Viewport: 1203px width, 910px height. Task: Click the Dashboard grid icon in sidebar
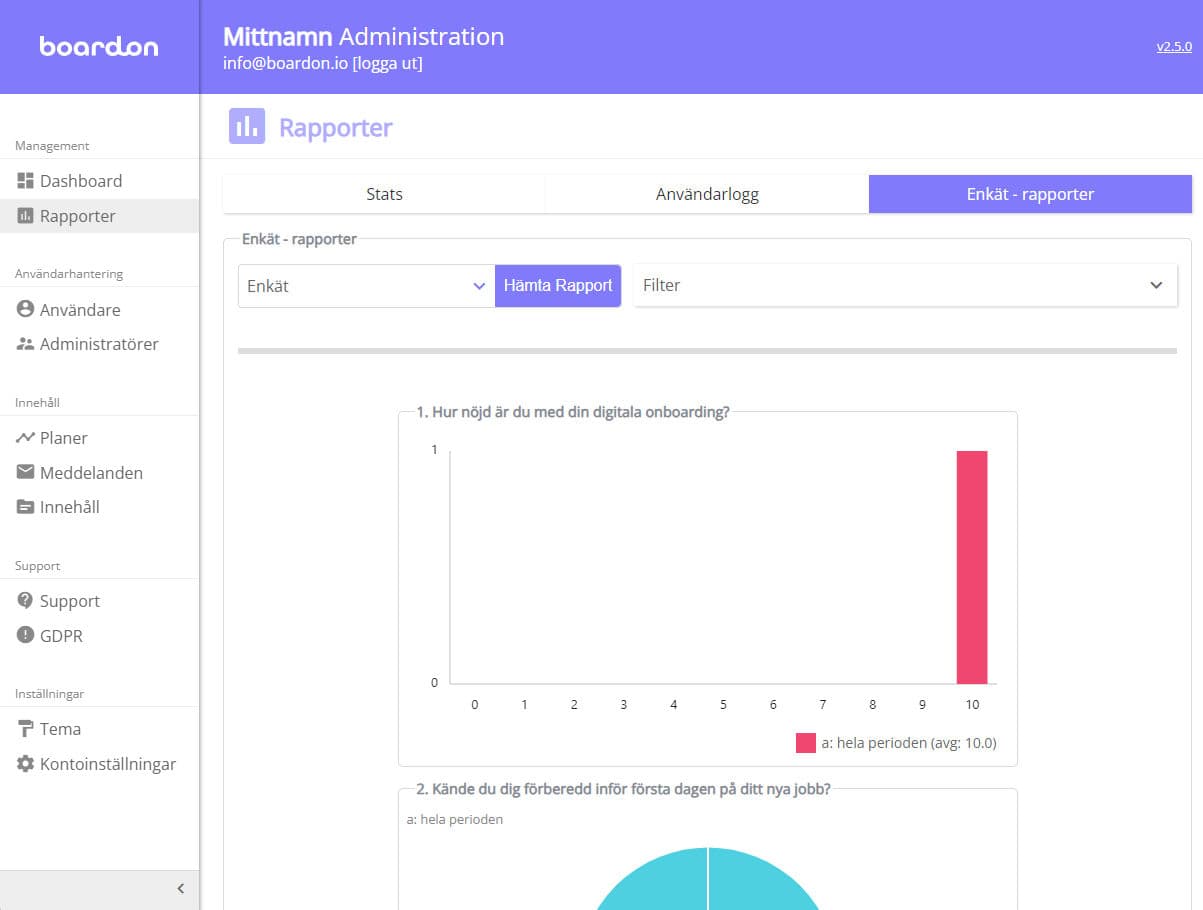pyautogui.click(x=25, y=181)
